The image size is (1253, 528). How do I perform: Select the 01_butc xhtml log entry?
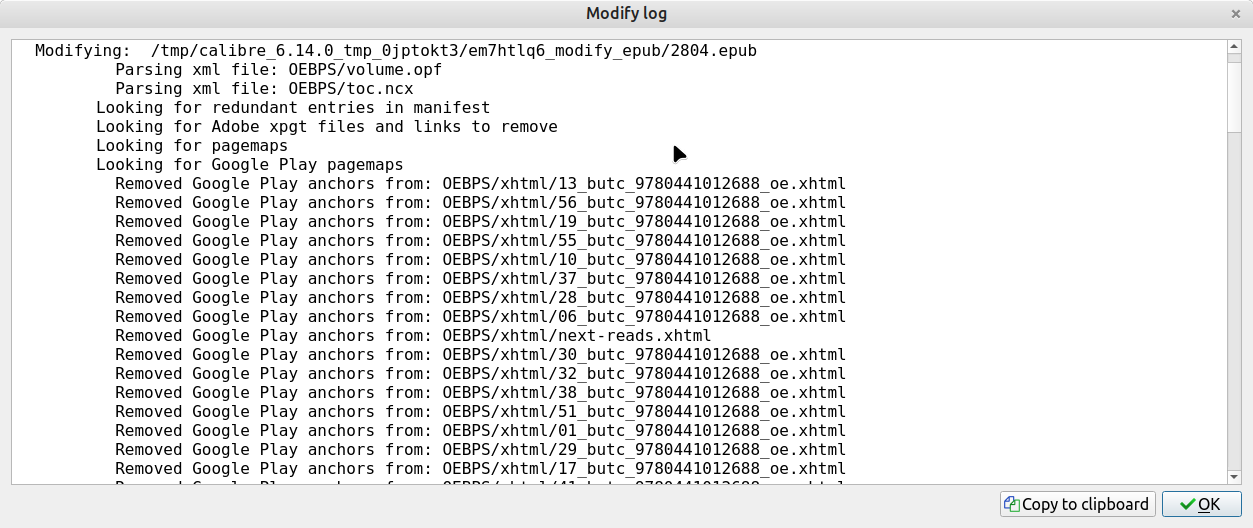click(480, 431)
